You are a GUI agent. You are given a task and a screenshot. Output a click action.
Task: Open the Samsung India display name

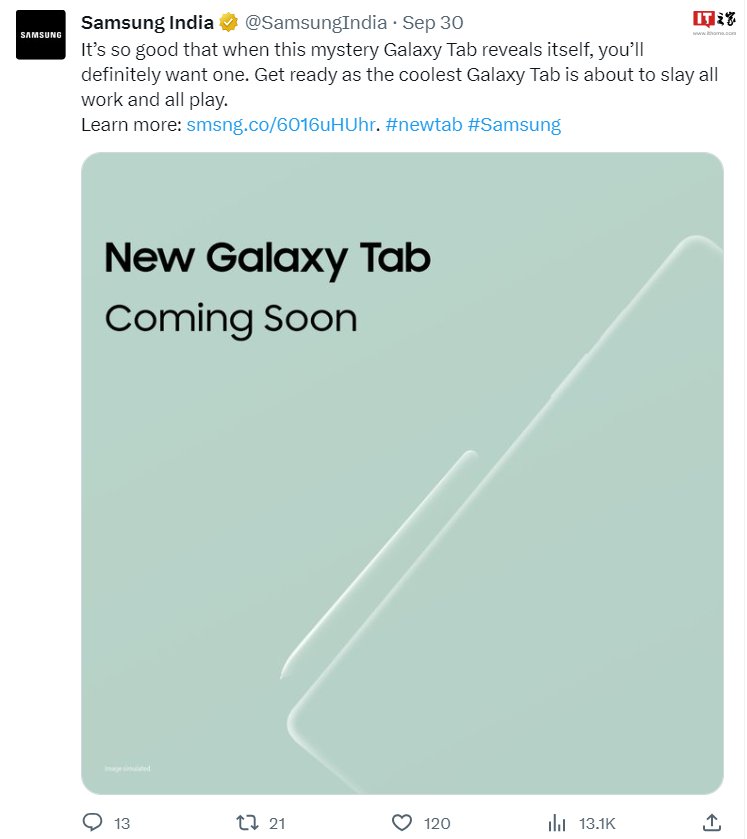[147, 23]
